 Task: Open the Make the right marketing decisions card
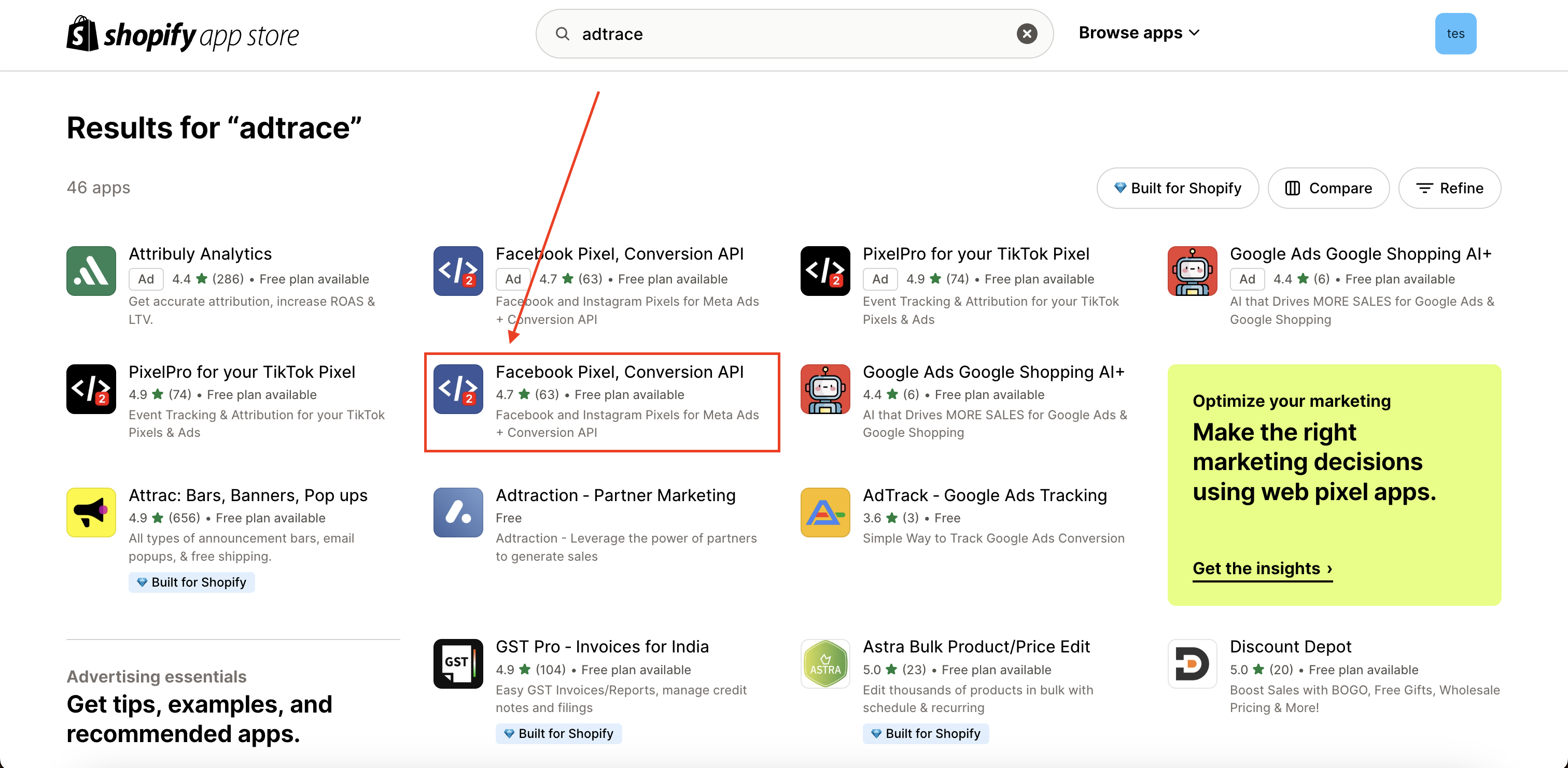[1334, 485]
